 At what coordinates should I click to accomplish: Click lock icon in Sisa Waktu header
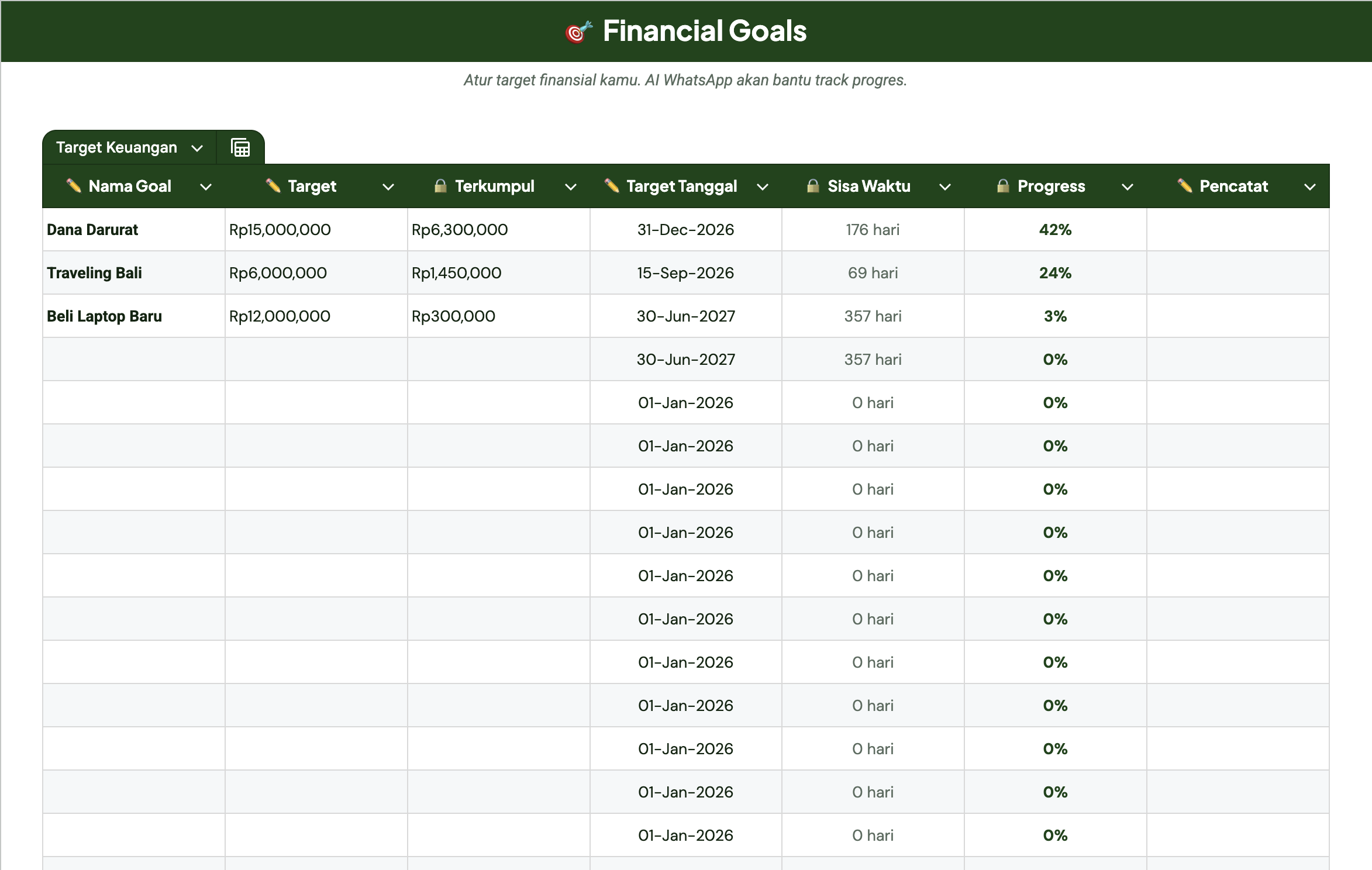tap(813, 186)
